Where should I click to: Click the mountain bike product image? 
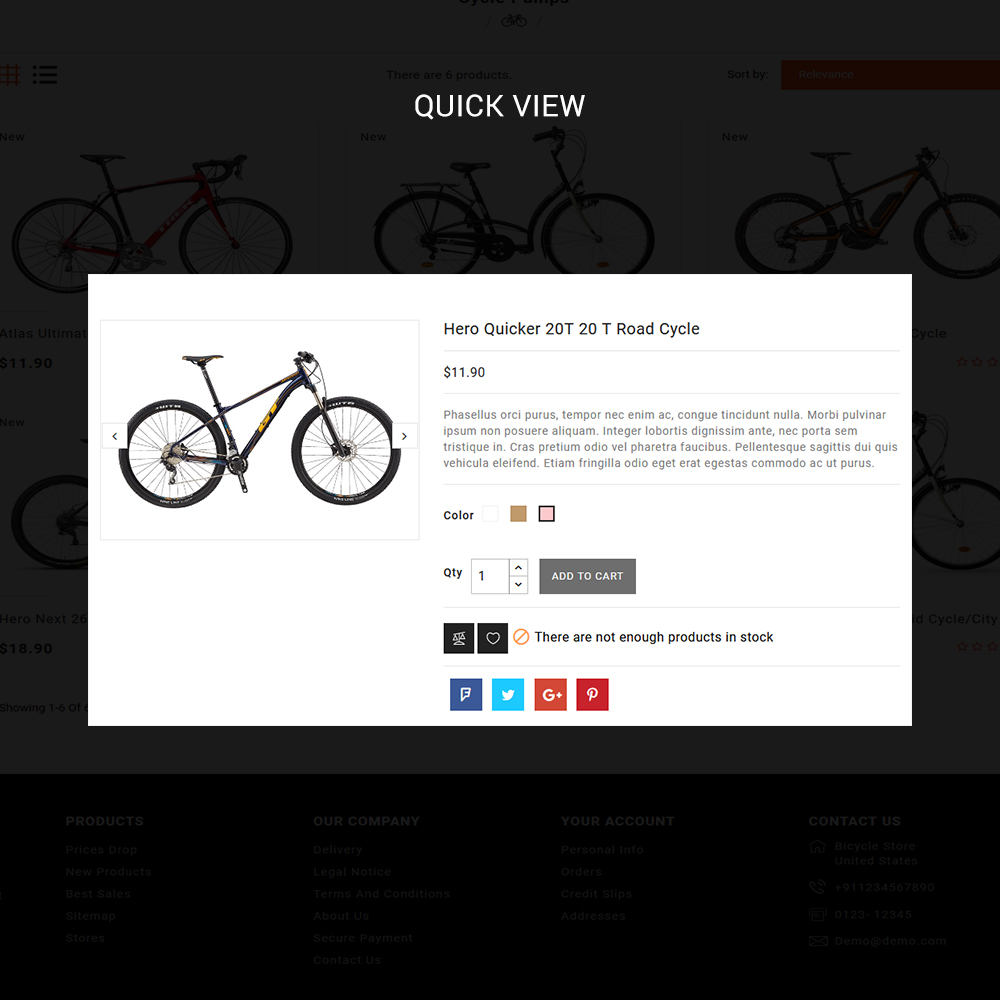[260, 429]
